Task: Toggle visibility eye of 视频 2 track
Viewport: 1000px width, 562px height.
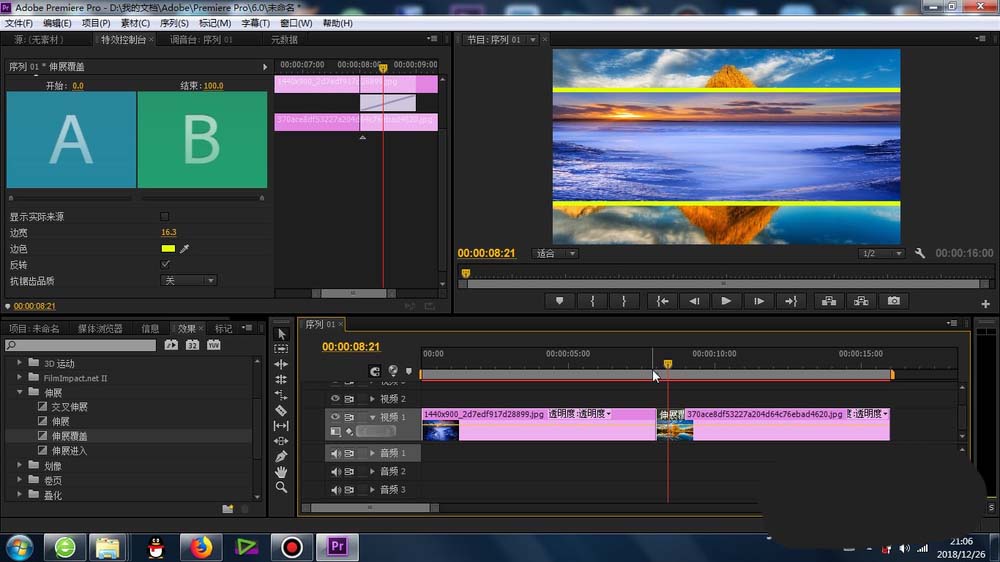Action: click(x=335, y=399)
